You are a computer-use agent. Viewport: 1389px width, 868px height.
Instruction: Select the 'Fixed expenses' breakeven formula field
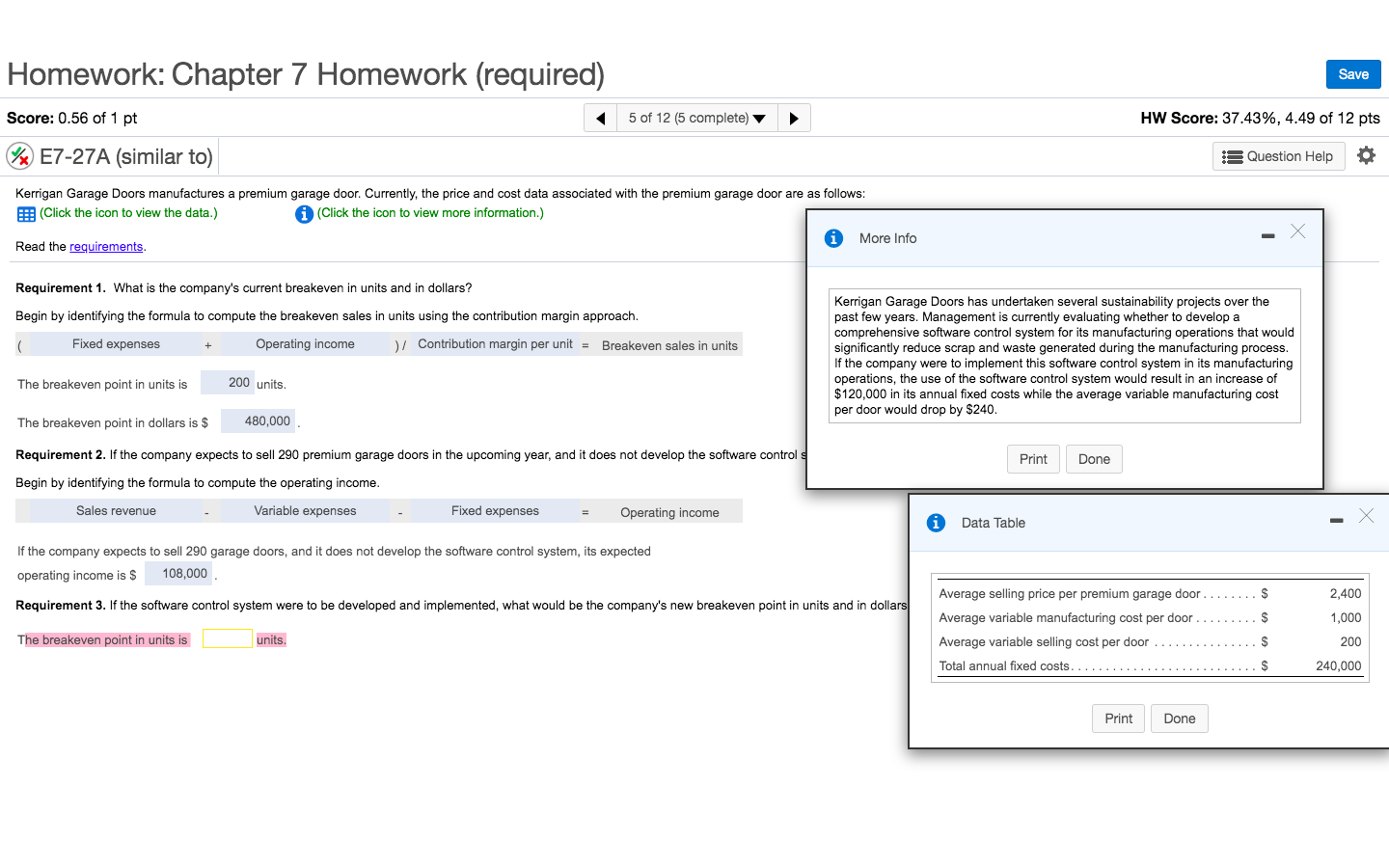click(x=116, y=344)
